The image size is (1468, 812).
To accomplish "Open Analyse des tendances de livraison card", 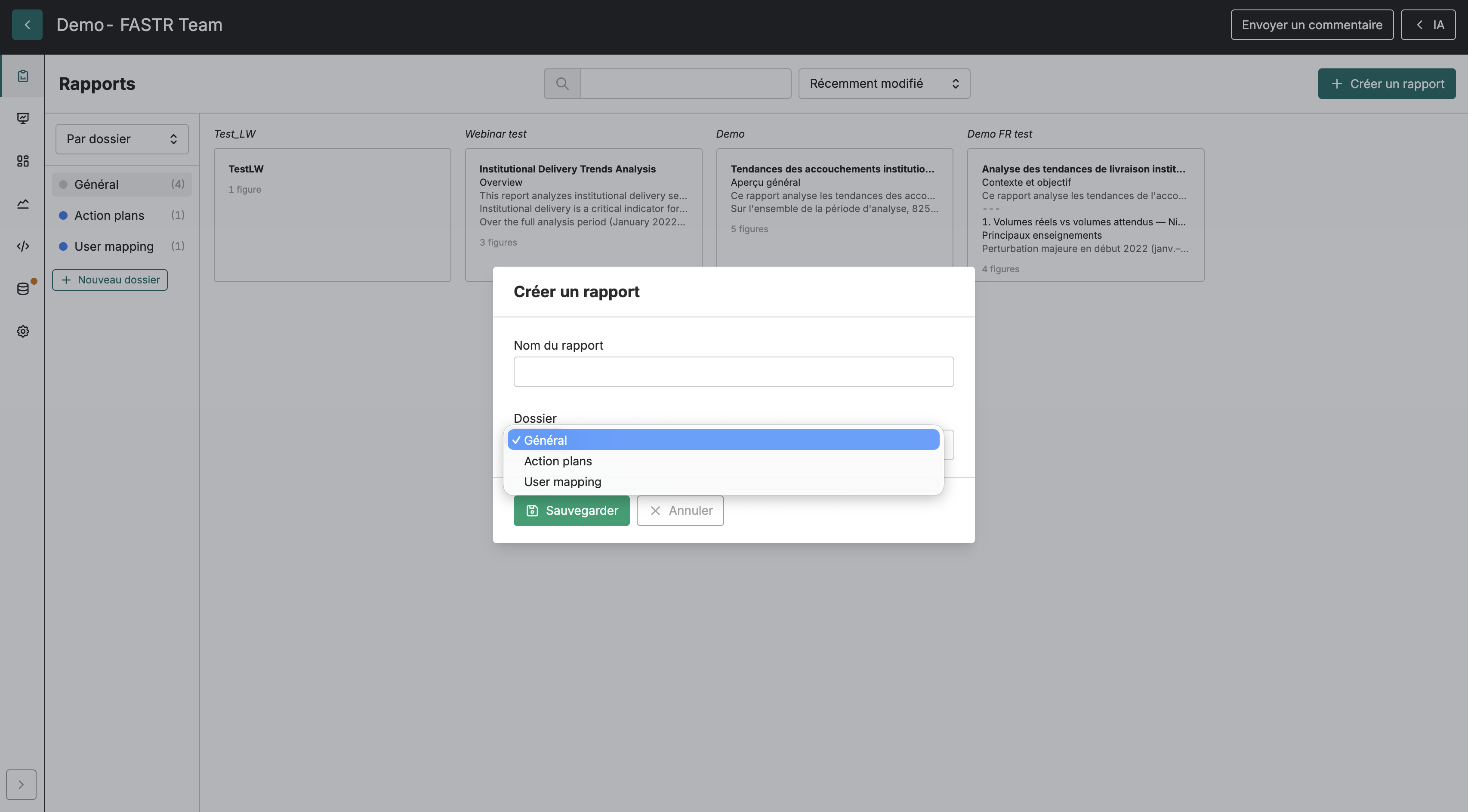I will coord(1086,215).
